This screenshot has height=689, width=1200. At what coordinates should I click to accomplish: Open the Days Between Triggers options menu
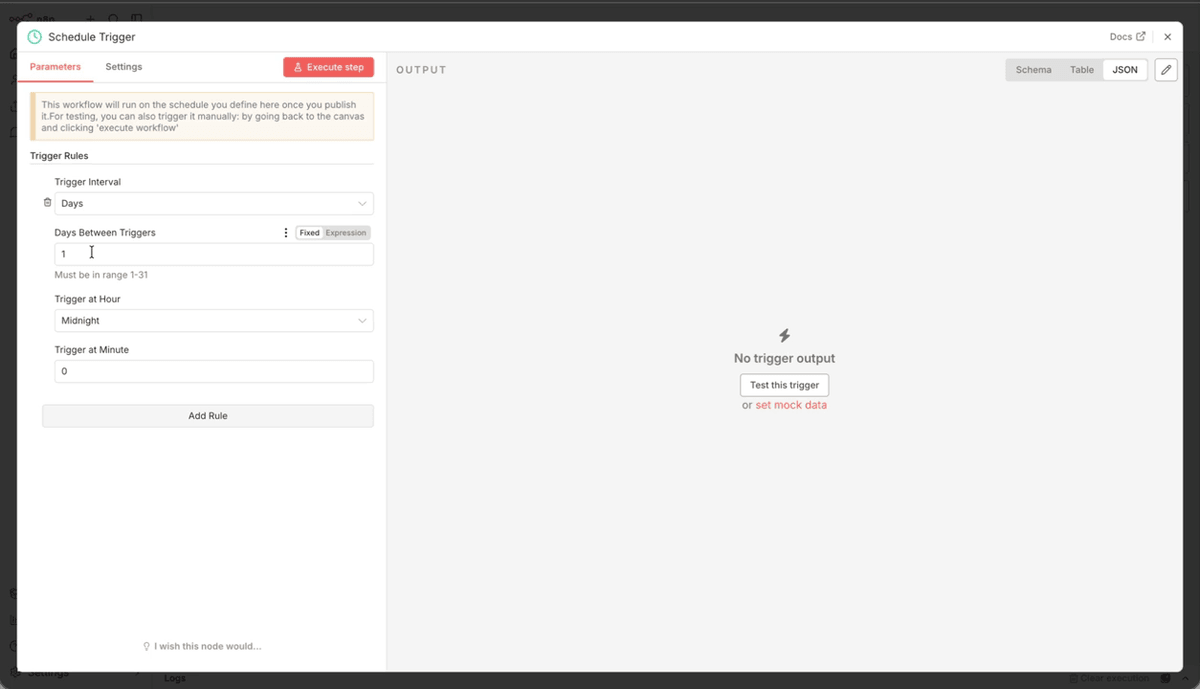(x=286, y=232)
